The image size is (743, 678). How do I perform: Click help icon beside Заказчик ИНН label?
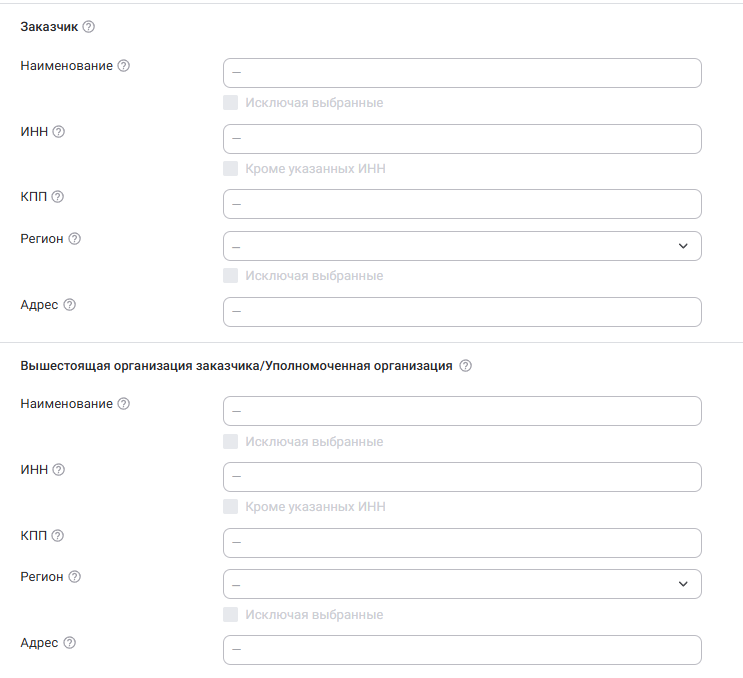pos(58,132)
